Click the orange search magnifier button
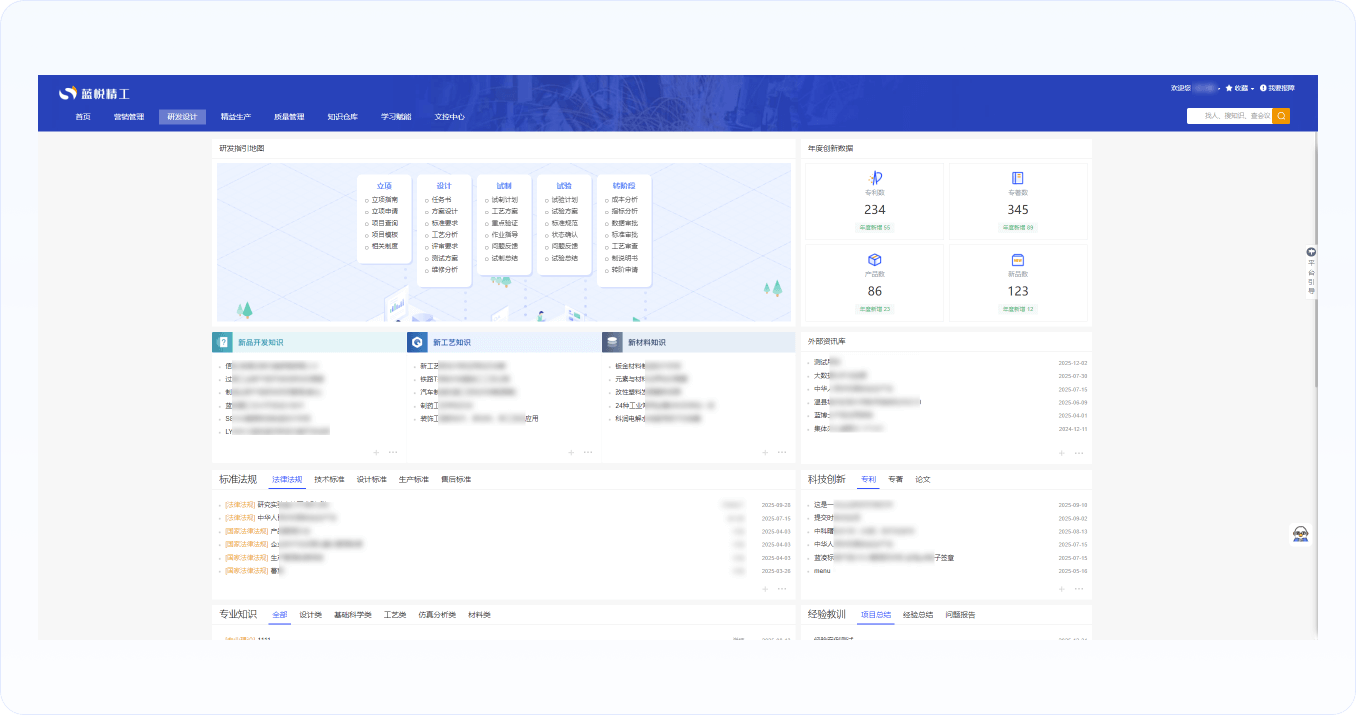Viewport: 1356px width, 715px height. pyautogui.click(x=1281, y=116)
